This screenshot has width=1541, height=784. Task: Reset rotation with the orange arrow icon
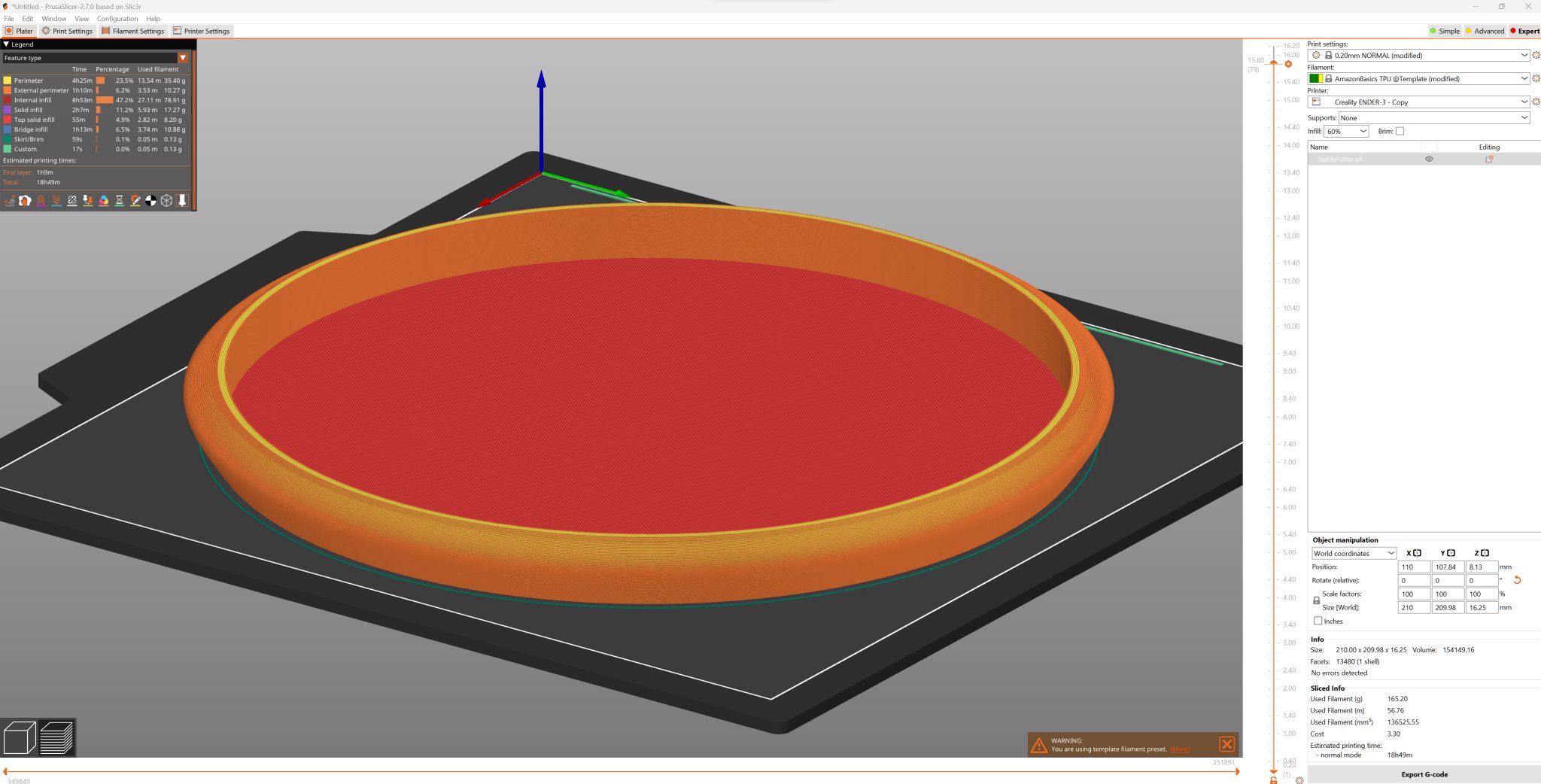click(1517, 580)
